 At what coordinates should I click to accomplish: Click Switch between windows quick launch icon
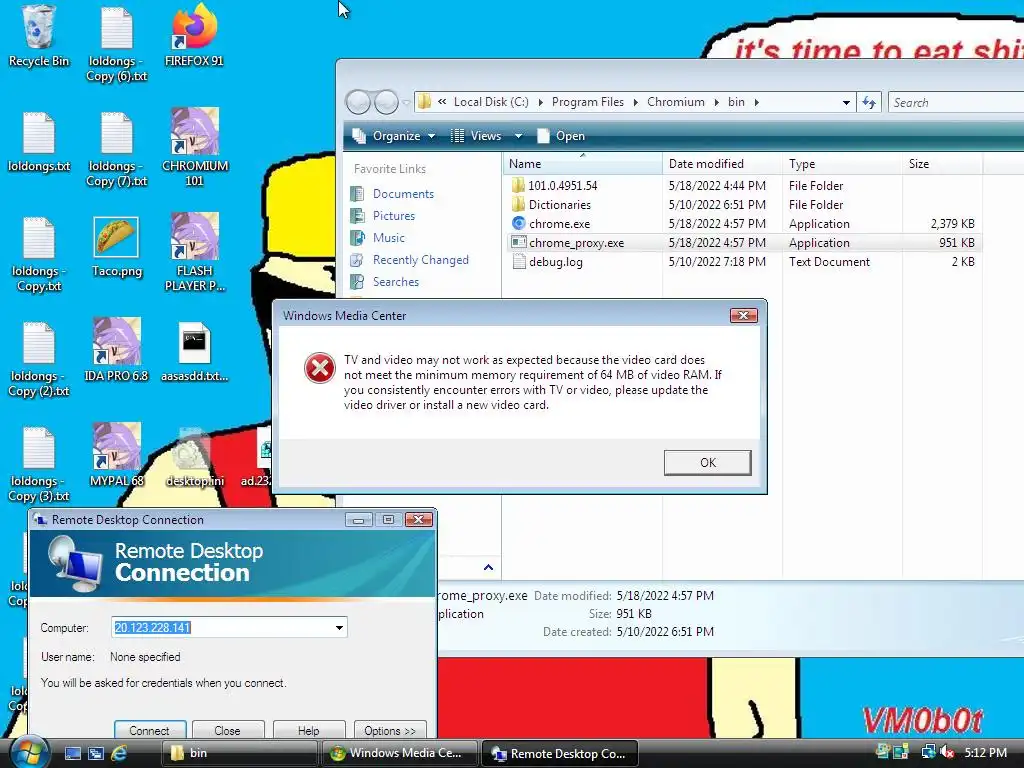(95, 753)
